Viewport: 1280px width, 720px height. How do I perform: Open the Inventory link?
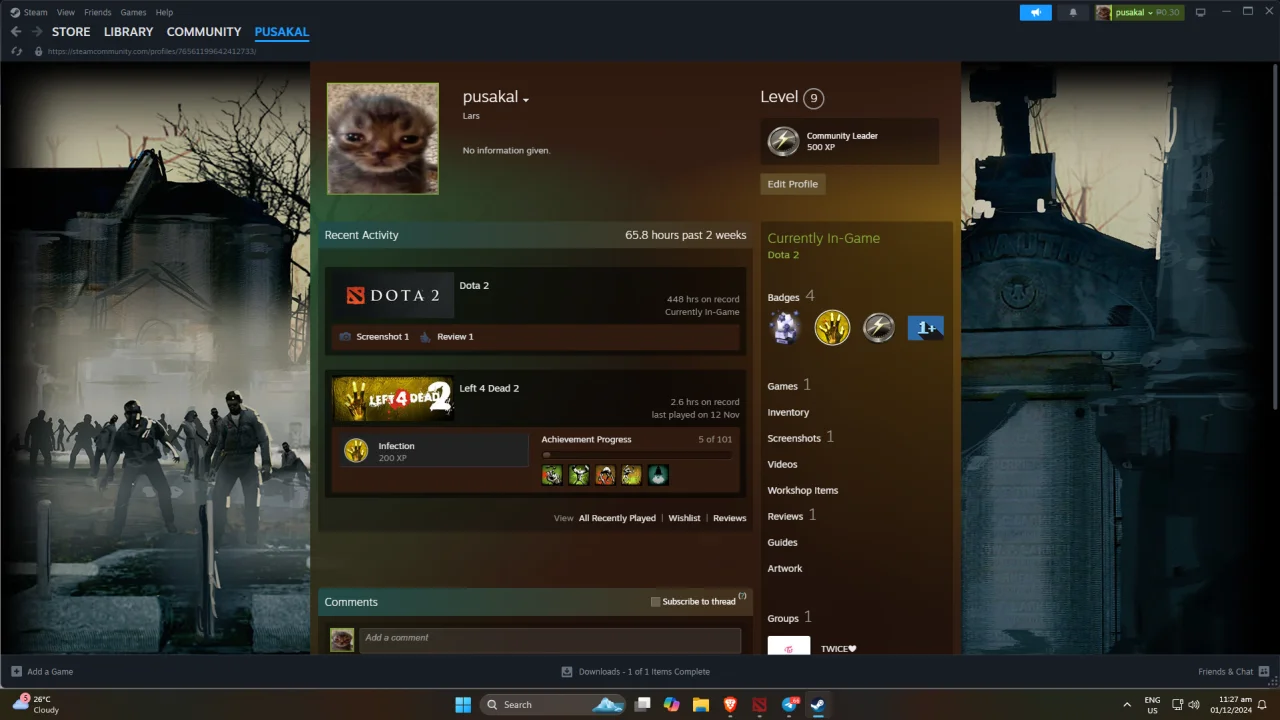click(788, 412)
